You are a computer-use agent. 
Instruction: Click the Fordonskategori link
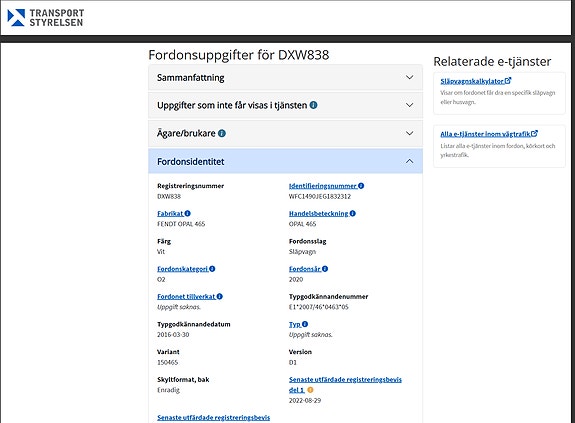pyautogui.click(x=183, y=269)
